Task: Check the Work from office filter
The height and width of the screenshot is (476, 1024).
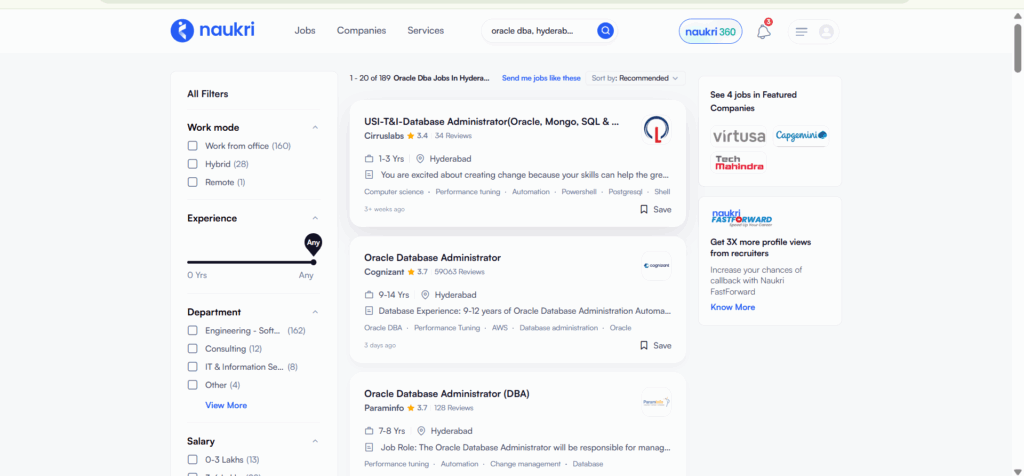Action: click(x=193, y=146)
